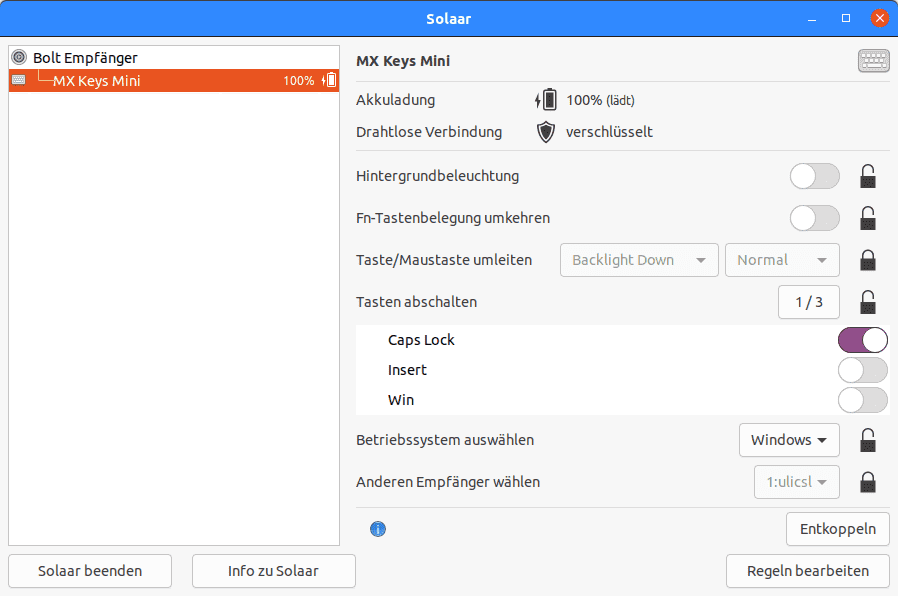Click the Entkoppeln button
This screenshot has height=596, width=898.
[837, 529]
